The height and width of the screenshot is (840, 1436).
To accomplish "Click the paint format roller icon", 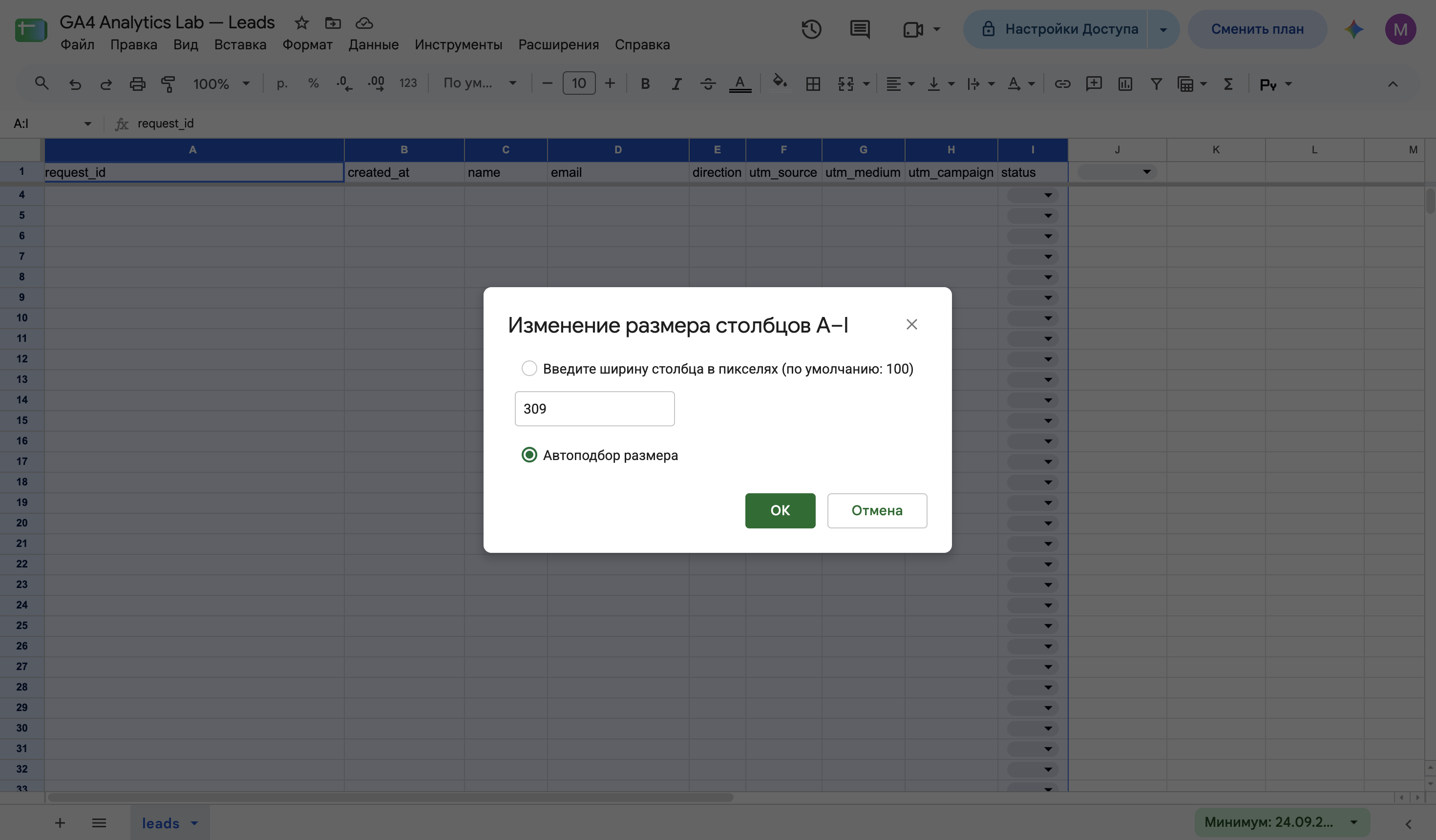I will 168,84.
